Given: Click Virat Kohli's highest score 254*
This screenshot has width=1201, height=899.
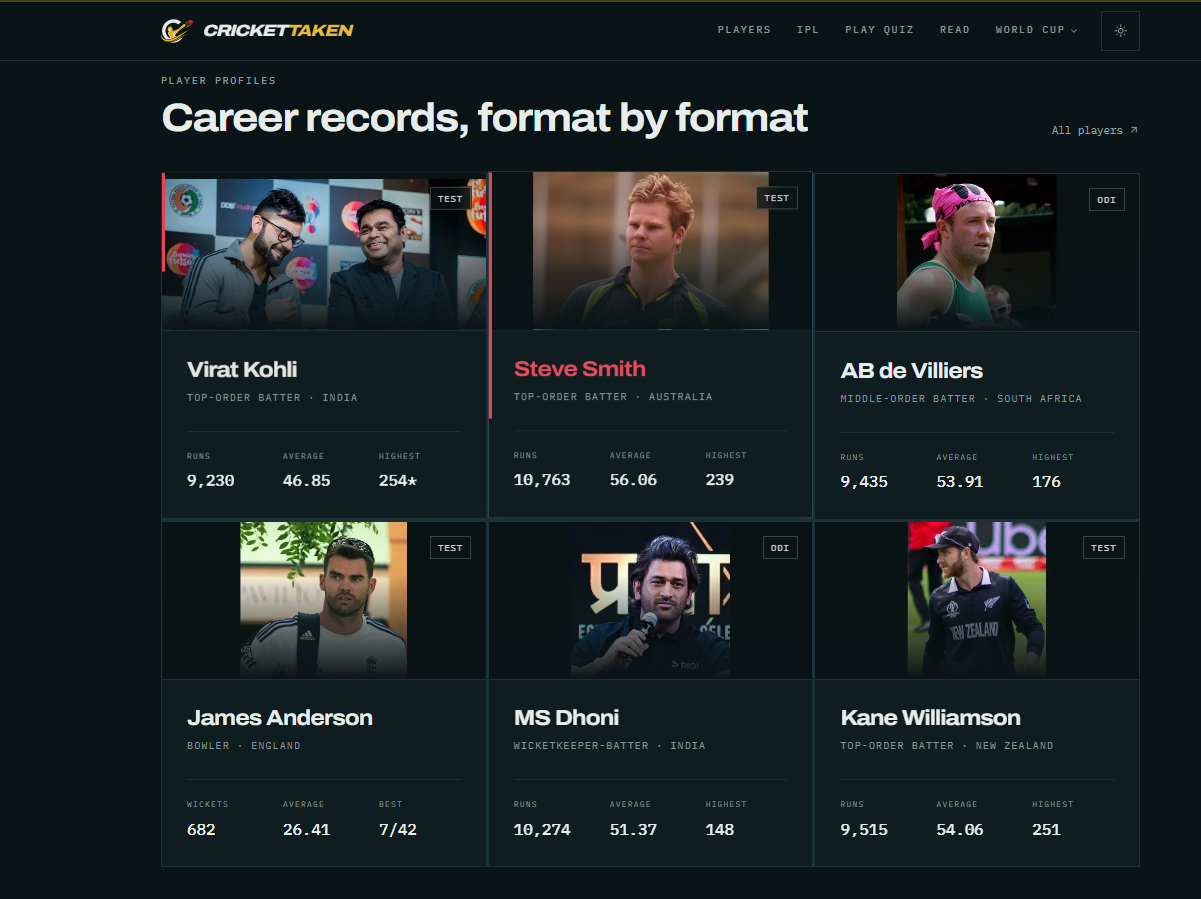Looking at the screenshot, I should 398,481.
